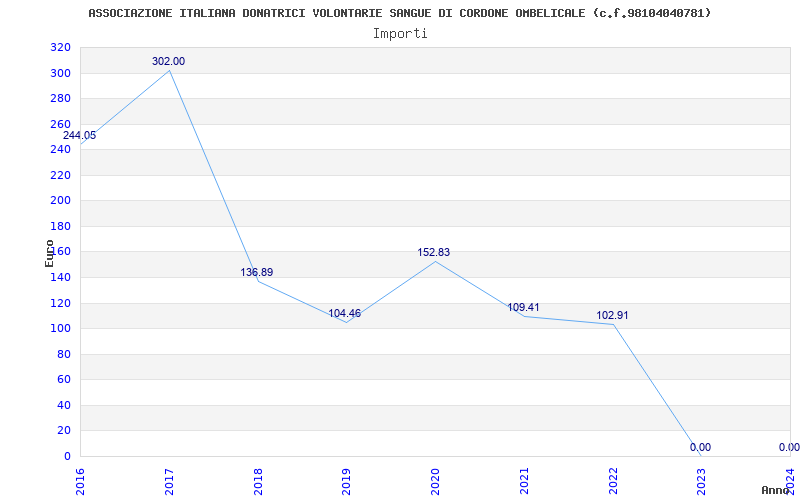Click the 102.91 value label
Screen dimensions: 800x500
612,315
